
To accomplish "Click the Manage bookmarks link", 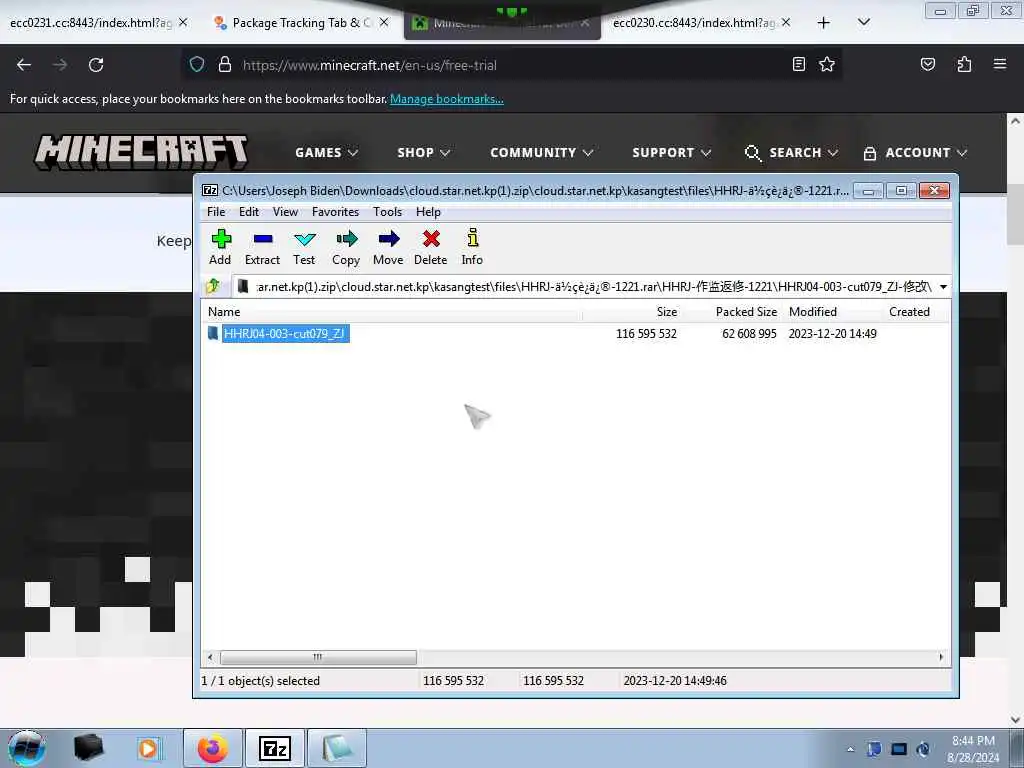I will [x=447, y=99].
